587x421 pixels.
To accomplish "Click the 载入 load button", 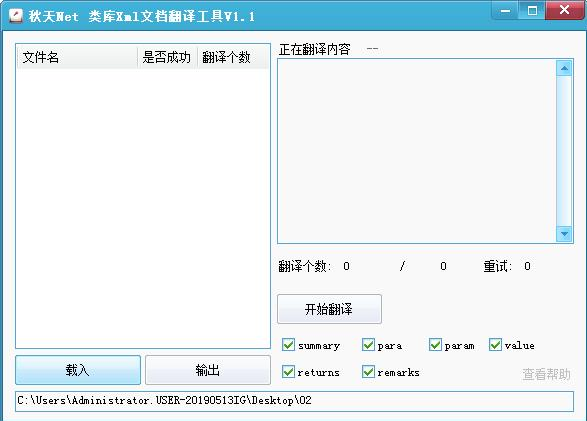I will click(78, 370).
